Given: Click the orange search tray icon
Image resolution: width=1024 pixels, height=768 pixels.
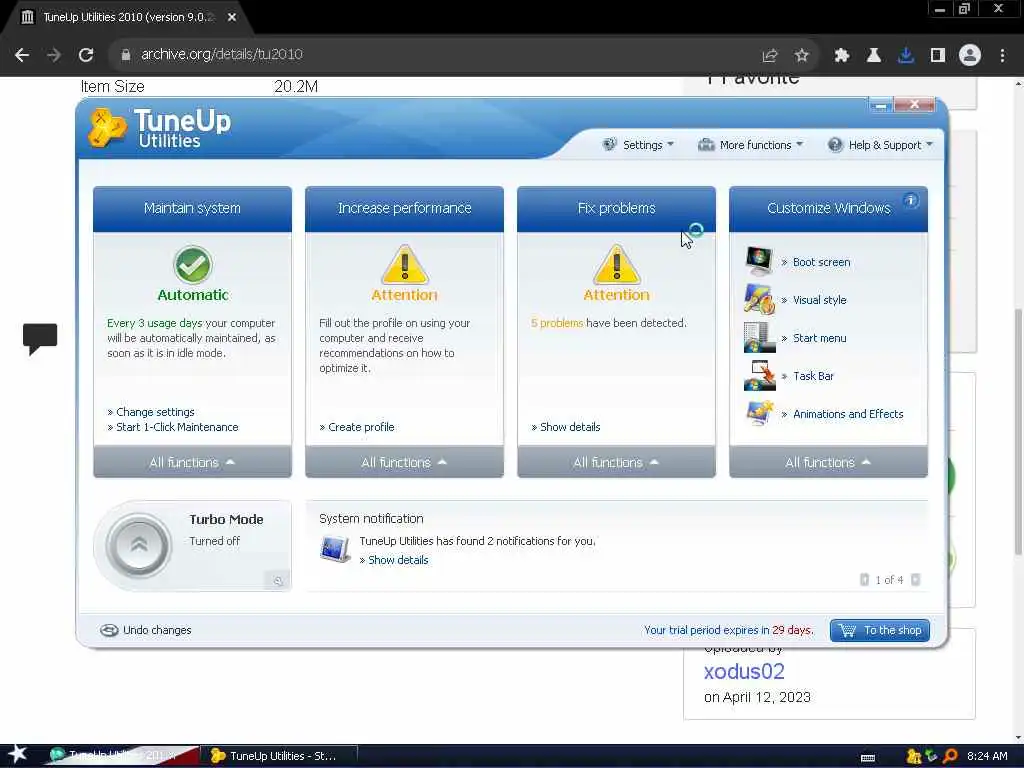Looking at the screenshot, I should tap(950, 756).
